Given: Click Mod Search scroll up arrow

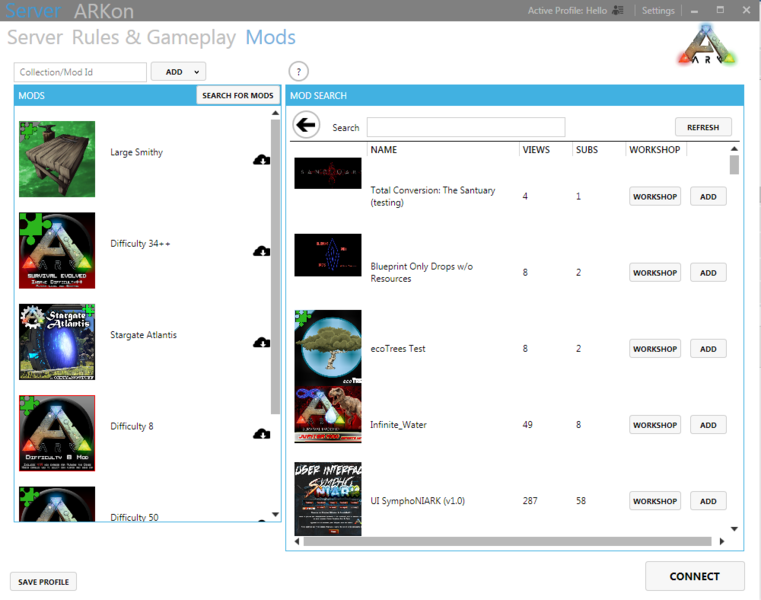Looking at the screenshot, I should coord(734,149).
